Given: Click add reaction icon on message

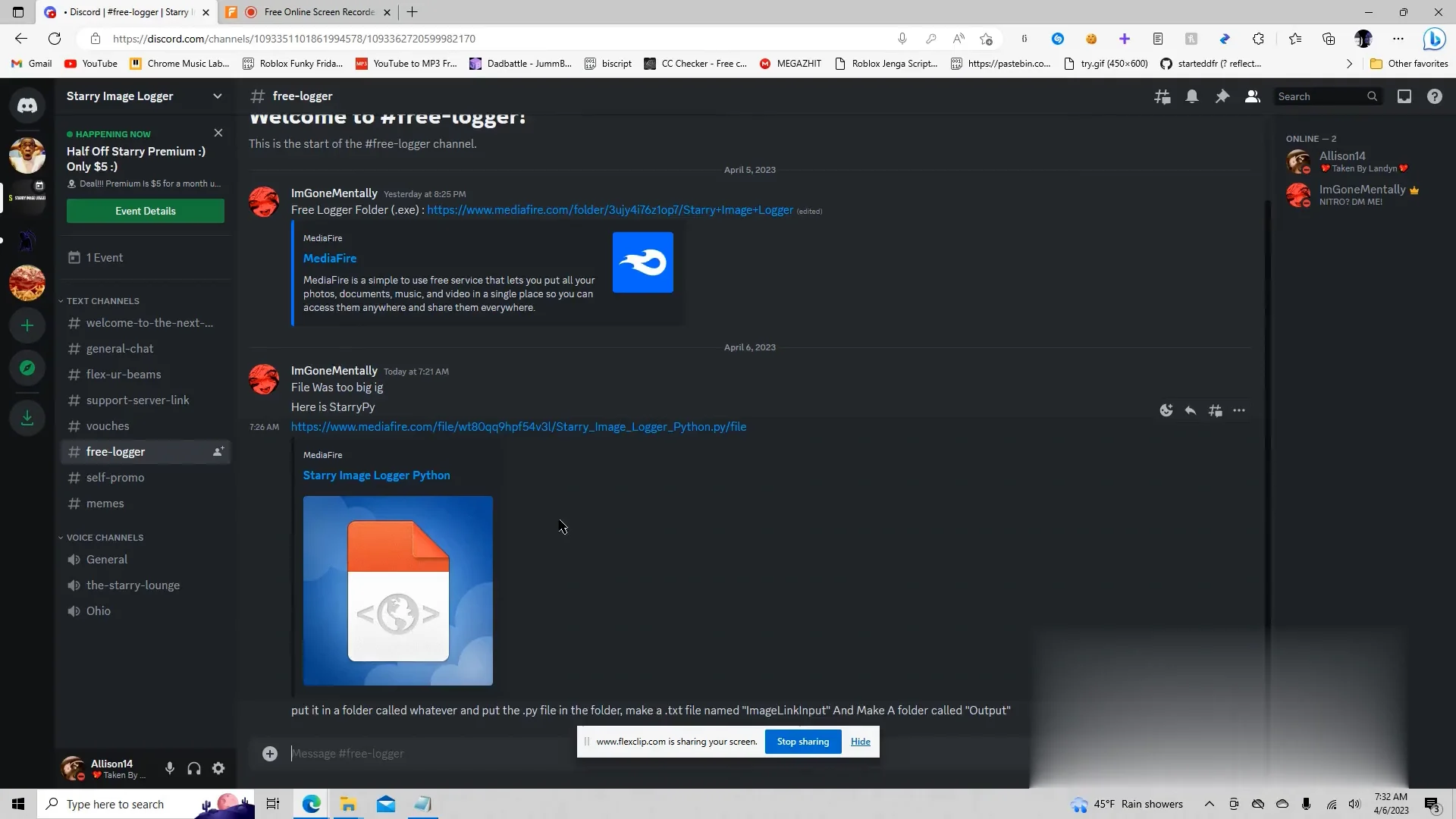Looking at the screenshot, I should coord(1166,410).
